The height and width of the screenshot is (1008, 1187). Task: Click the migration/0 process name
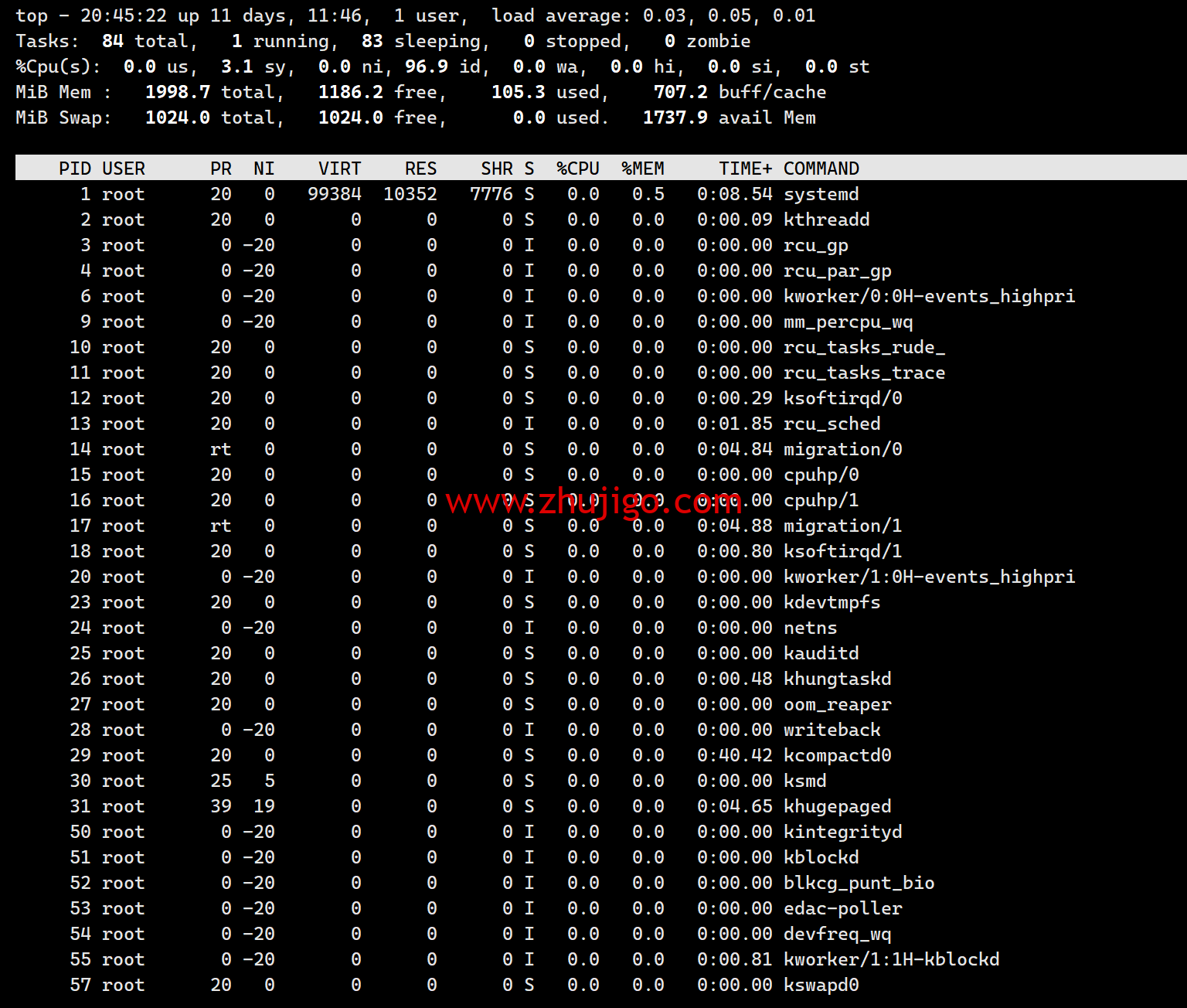pyautogui.click(x=842, y=449)
